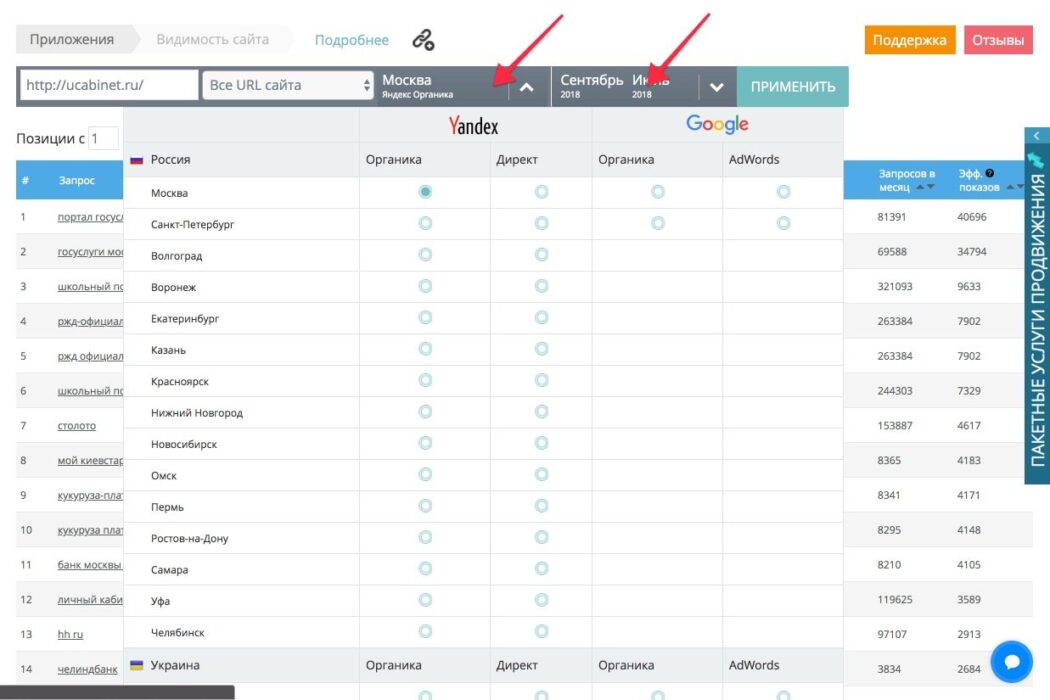
Task: Go to Приложения breadcrumb tab
Action: pyautogui.click(x=72, y=40)
